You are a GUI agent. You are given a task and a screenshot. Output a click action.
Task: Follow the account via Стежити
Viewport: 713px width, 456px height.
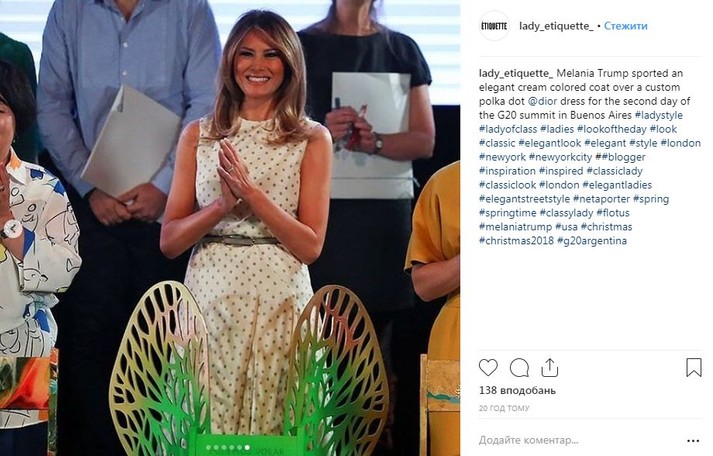click(x=625, y=26)
